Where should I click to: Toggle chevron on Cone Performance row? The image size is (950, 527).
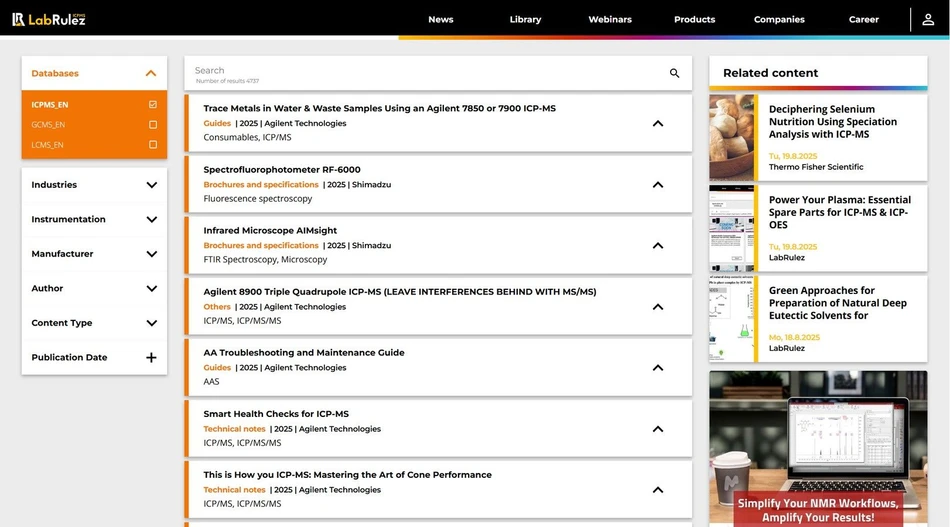coord(658,490)
